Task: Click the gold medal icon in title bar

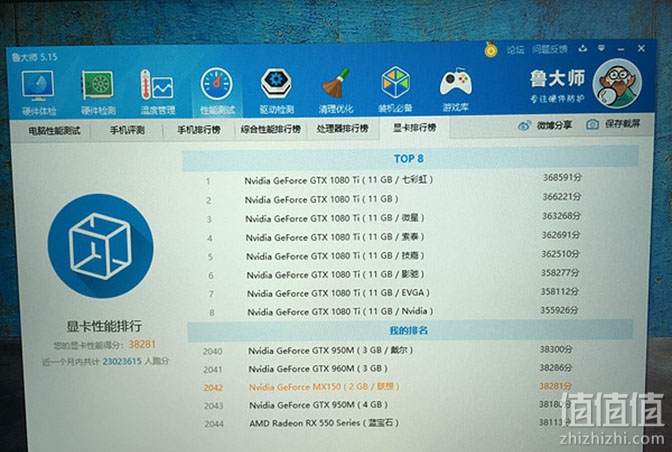Action: pyautogui.click(x=491, y=49)
